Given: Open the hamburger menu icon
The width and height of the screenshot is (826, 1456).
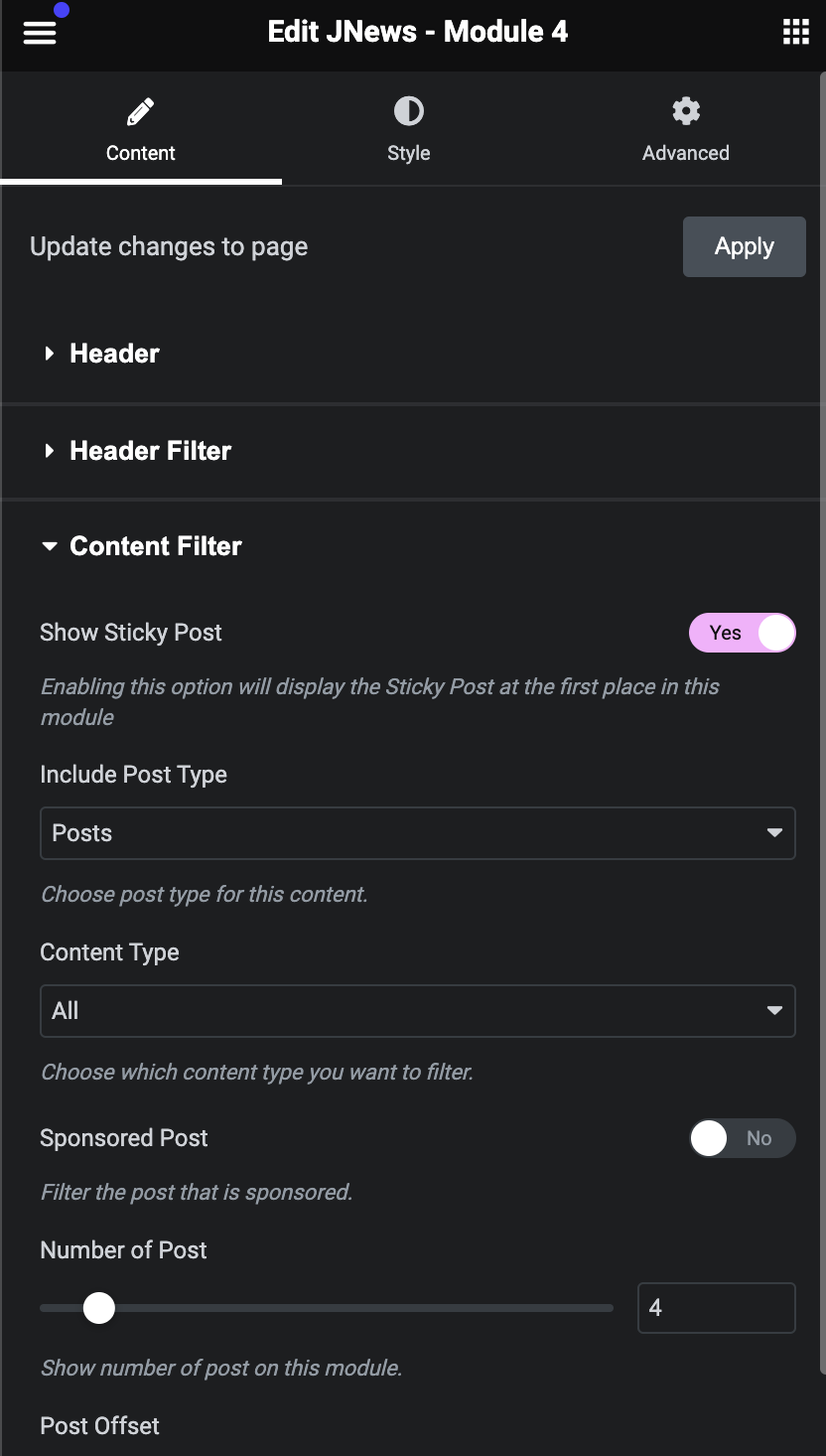Looking at the screenshot, I should (40, 32).
